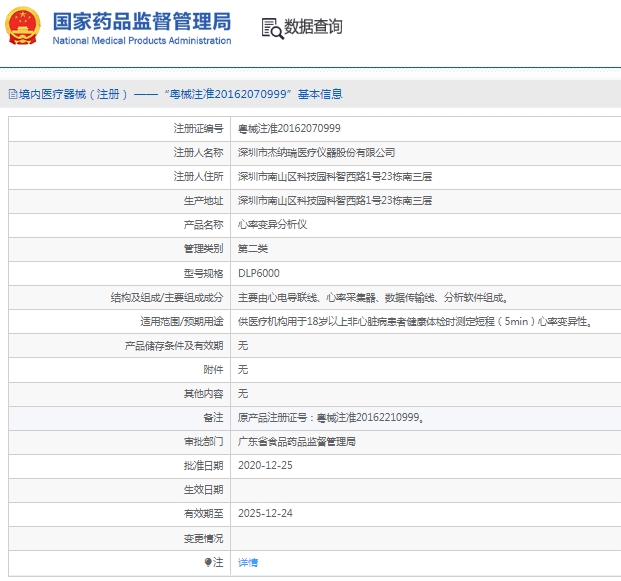Select the 生产地址 address value
This screenshot has height=581, width=621.
click(x=335, y=201)
